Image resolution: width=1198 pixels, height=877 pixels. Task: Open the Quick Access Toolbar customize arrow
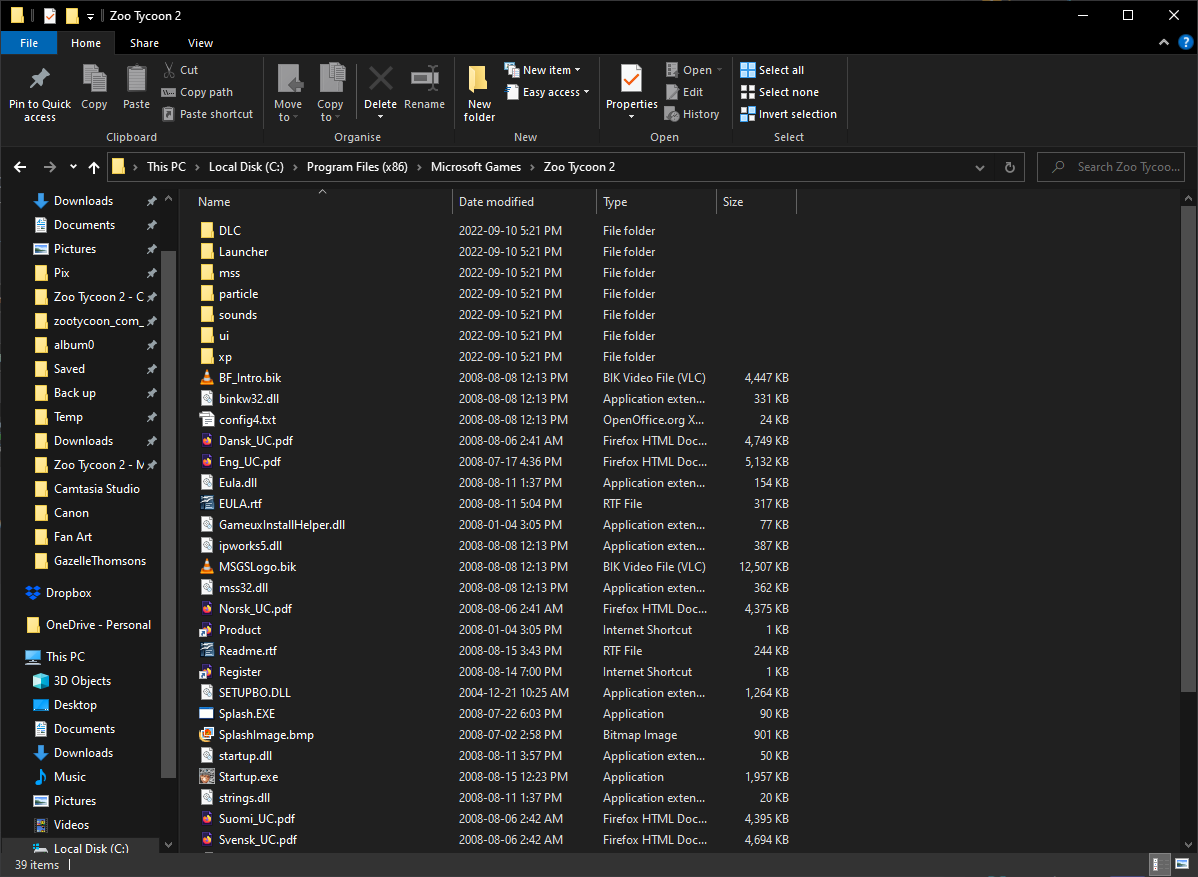(x=90, y=16)
